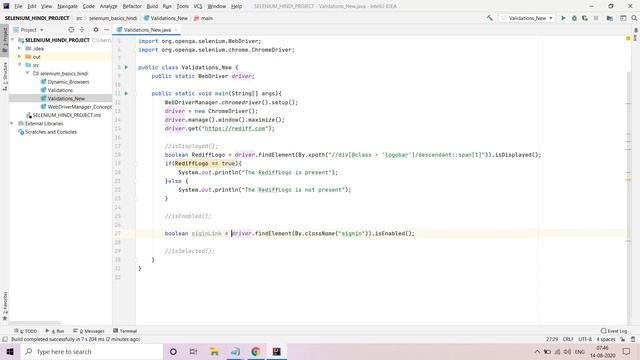Open Task View on the taskbar
The height and width of the screenshot is (360, 640).
[x=193, y=351]
